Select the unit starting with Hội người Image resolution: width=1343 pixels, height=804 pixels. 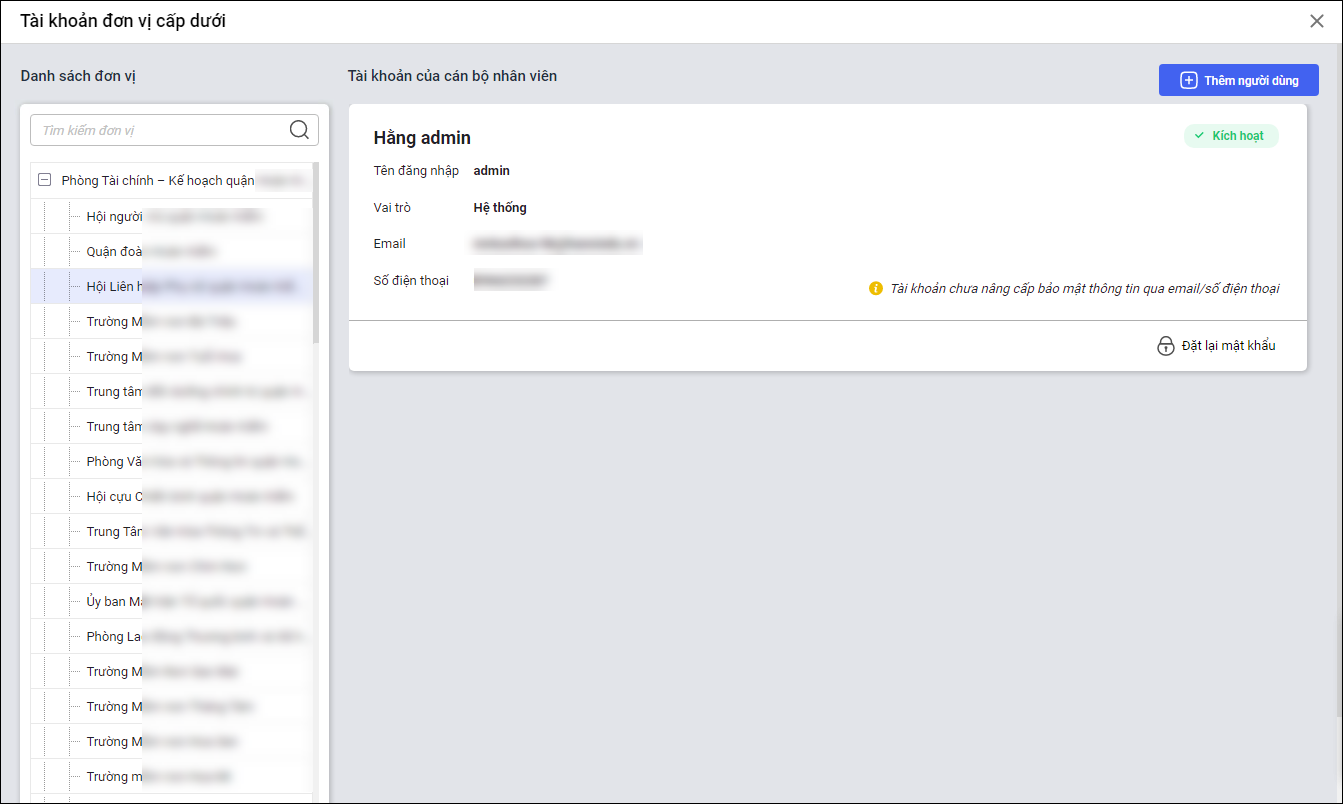(114, 216)
